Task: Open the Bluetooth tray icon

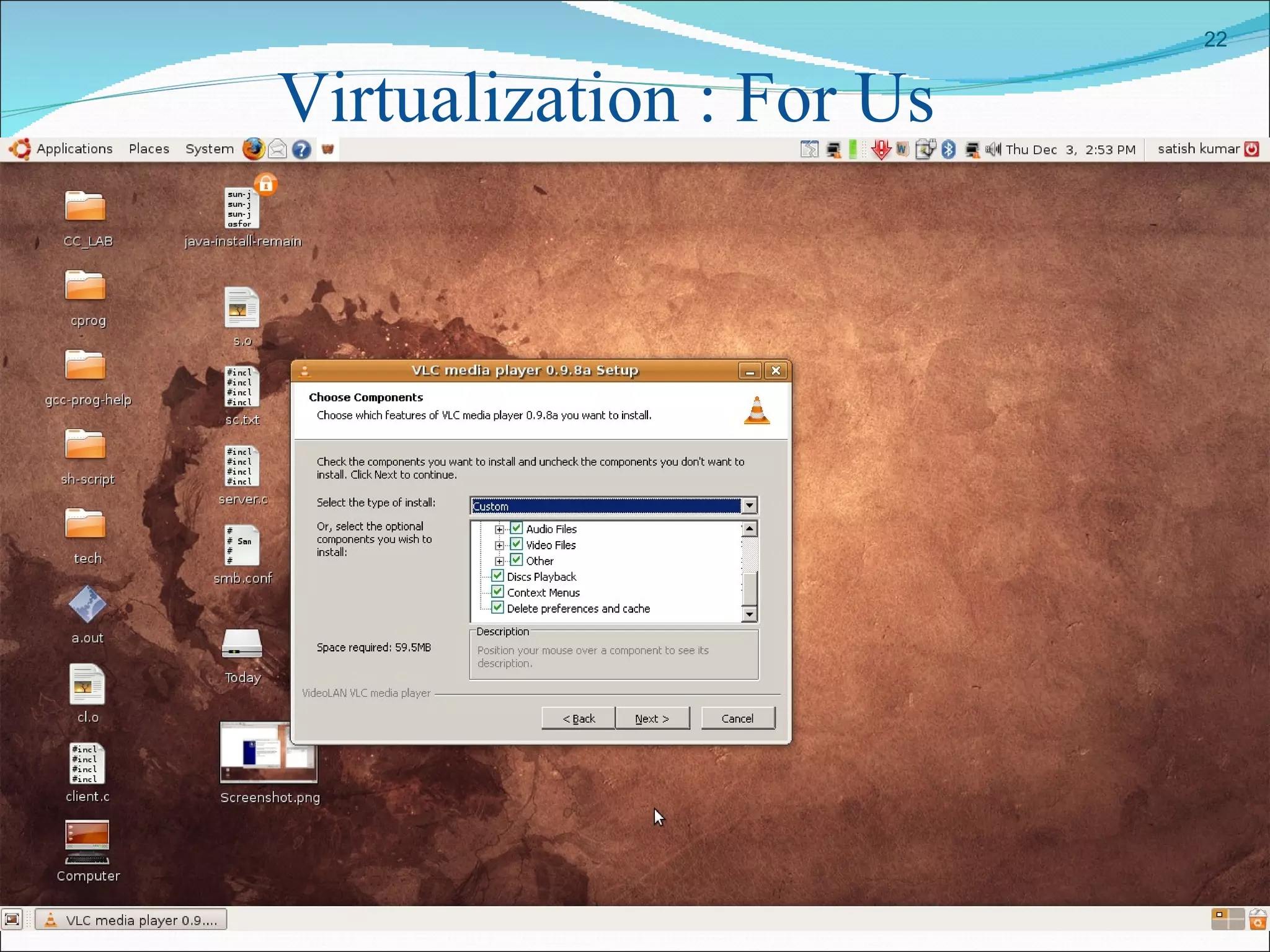Action: 948,149
